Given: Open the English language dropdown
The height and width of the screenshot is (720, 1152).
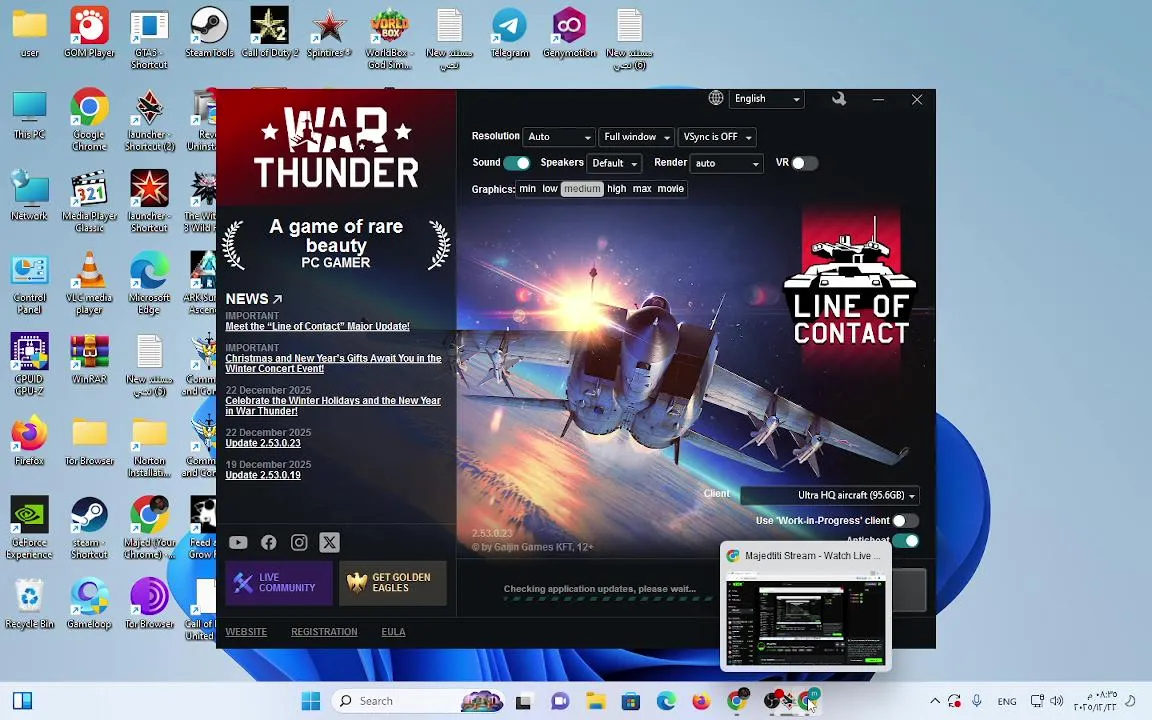Looking at the screenshot, I should click(766, 98).
